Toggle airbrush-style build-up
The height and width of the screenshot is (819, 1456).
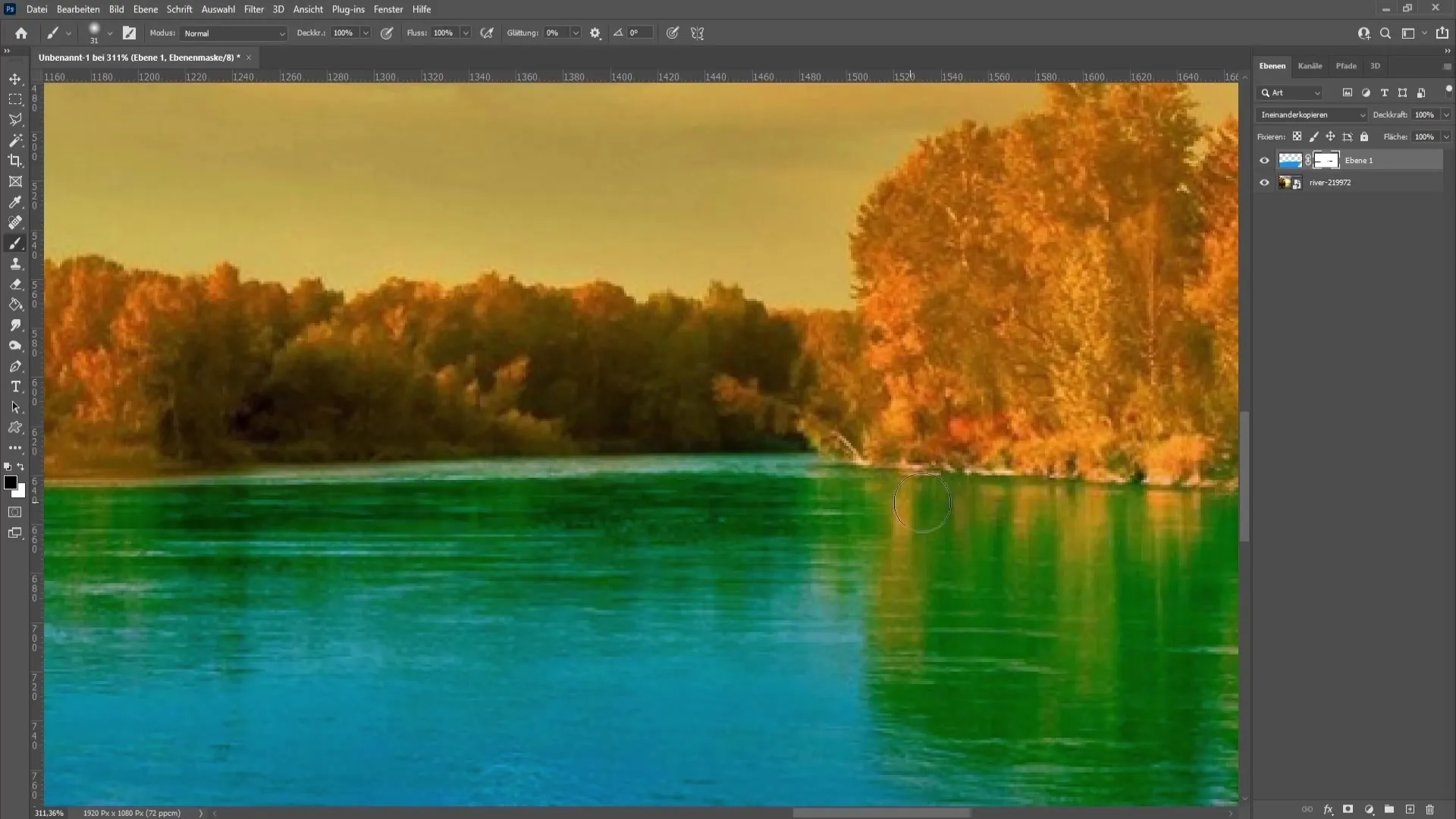coord(488,33)
